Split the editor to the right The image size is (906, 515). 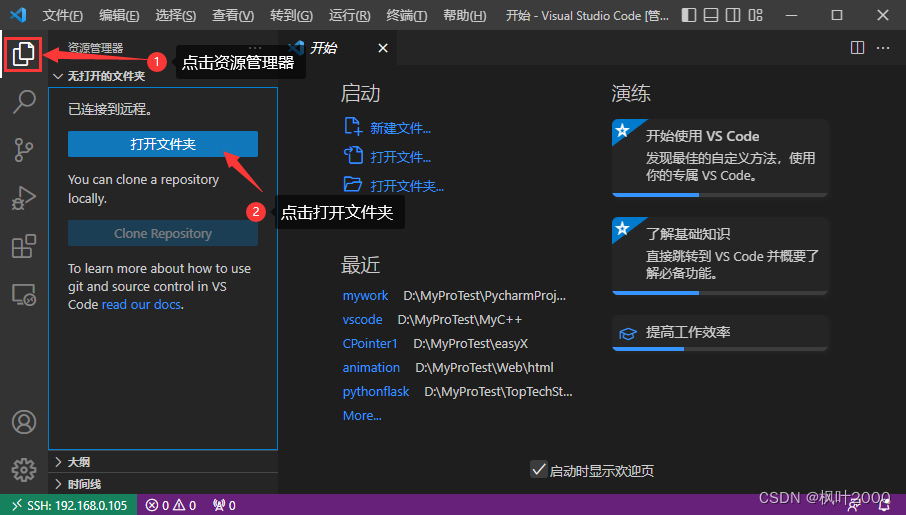(857, 48)
